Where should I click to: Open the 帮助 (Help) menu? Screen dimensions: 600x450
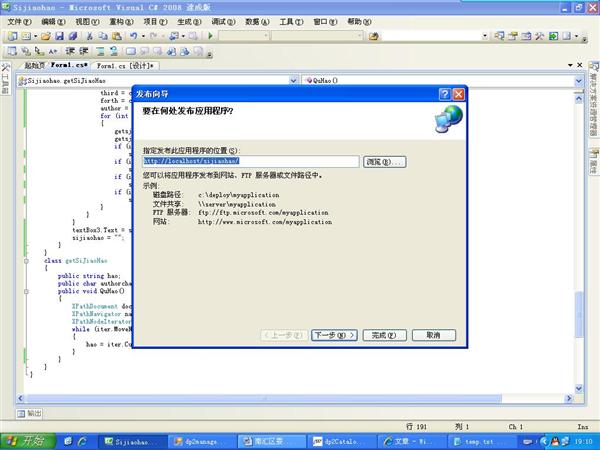click(359, 22)
